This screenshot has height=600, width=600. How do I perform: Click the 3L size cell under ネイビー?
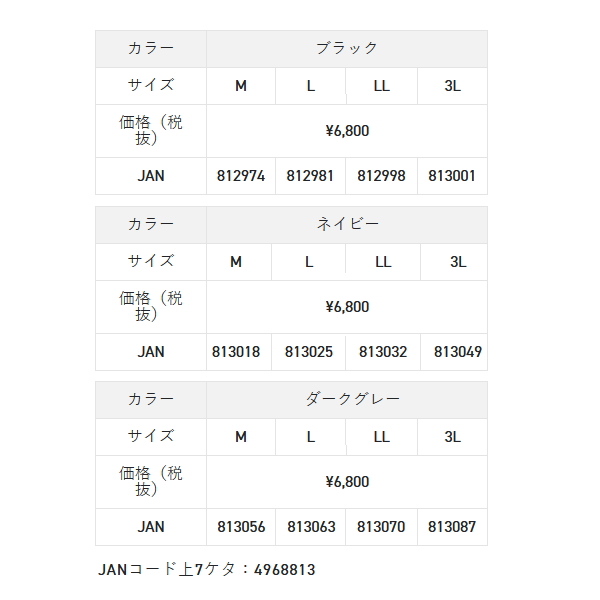point(458,262)
